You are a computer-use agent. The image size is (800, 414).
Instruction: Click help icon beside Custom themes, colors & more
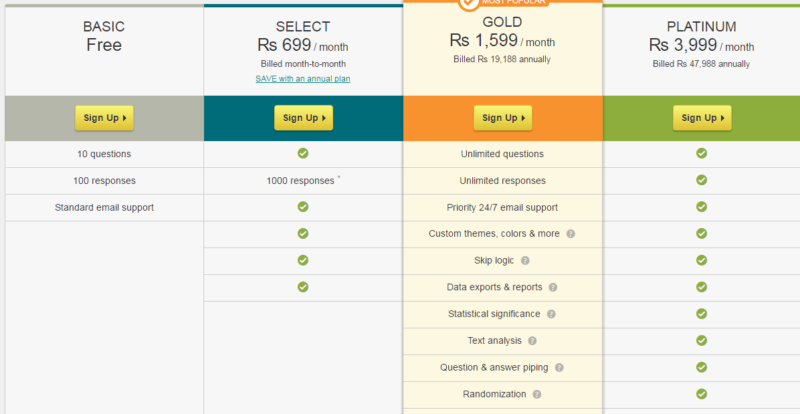pos(570,234)
